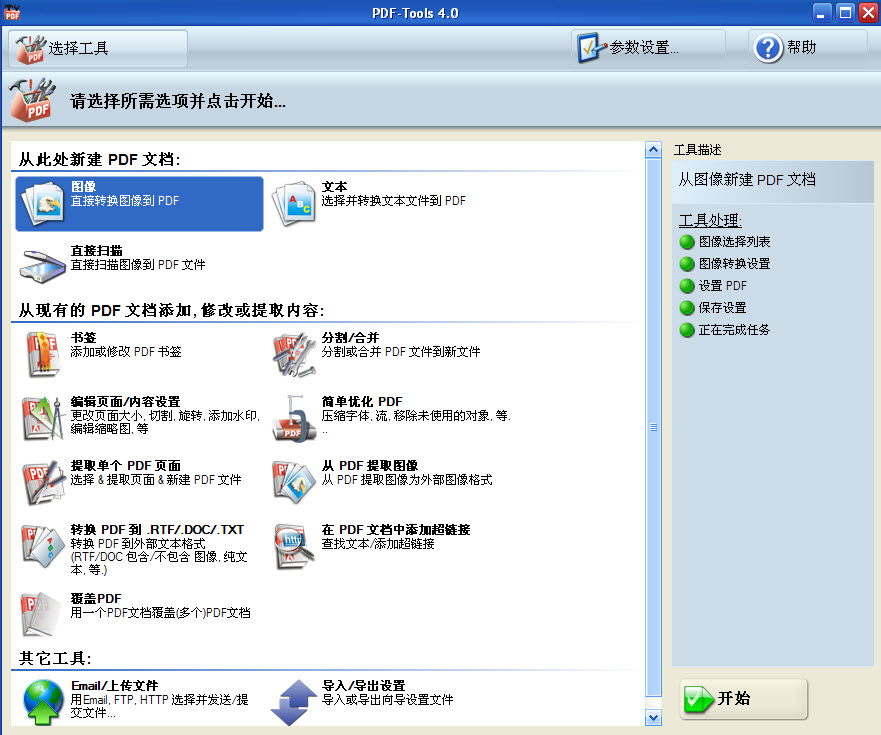The width and height of the screenshot is (881, 735).
Task: Click 导入或导出向导设置文件 description
Action: [387, 700]
